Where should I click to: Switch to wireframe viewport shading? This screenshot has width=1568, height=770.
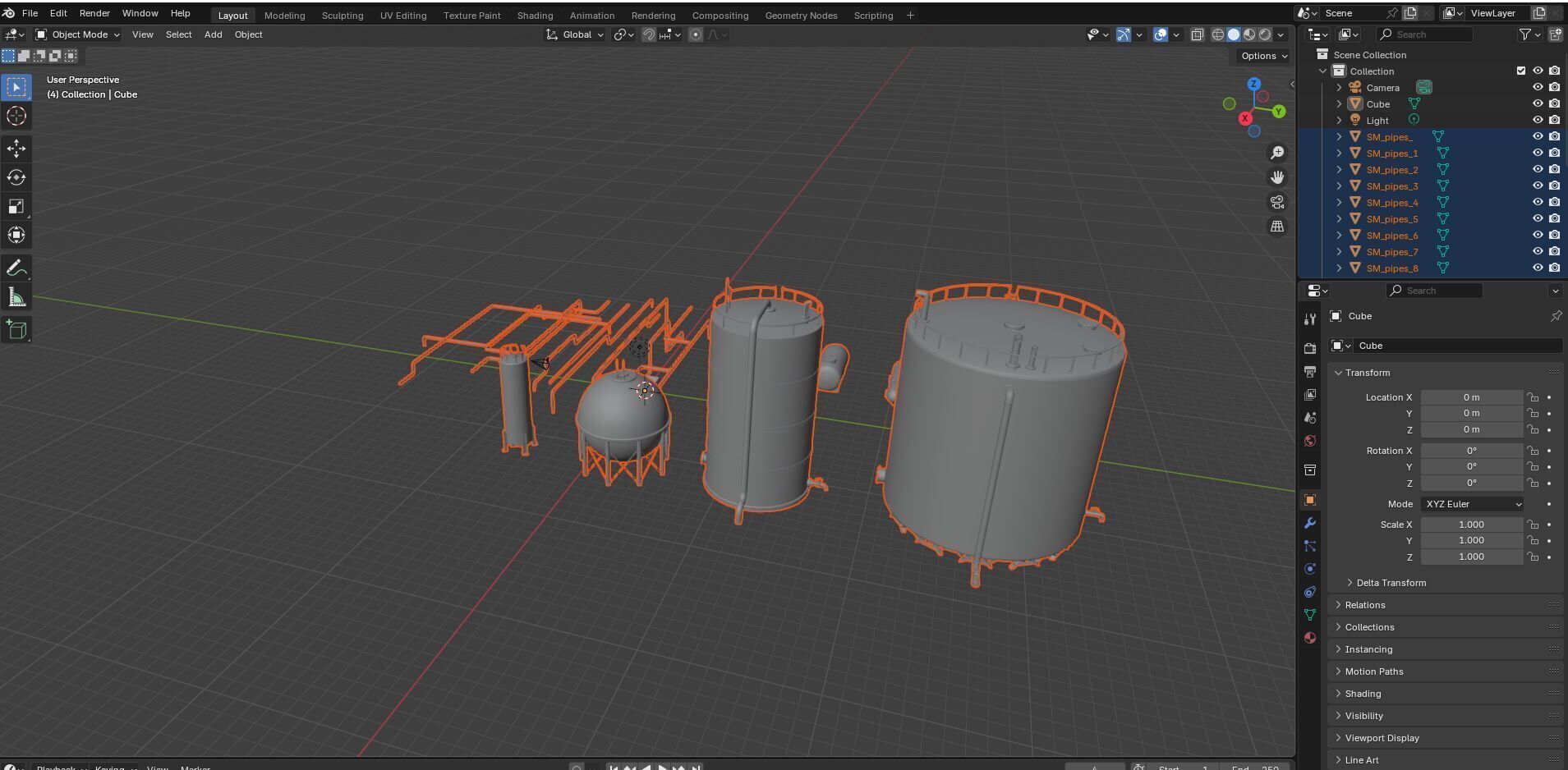pyautogui.click(x=1218, y=34)
